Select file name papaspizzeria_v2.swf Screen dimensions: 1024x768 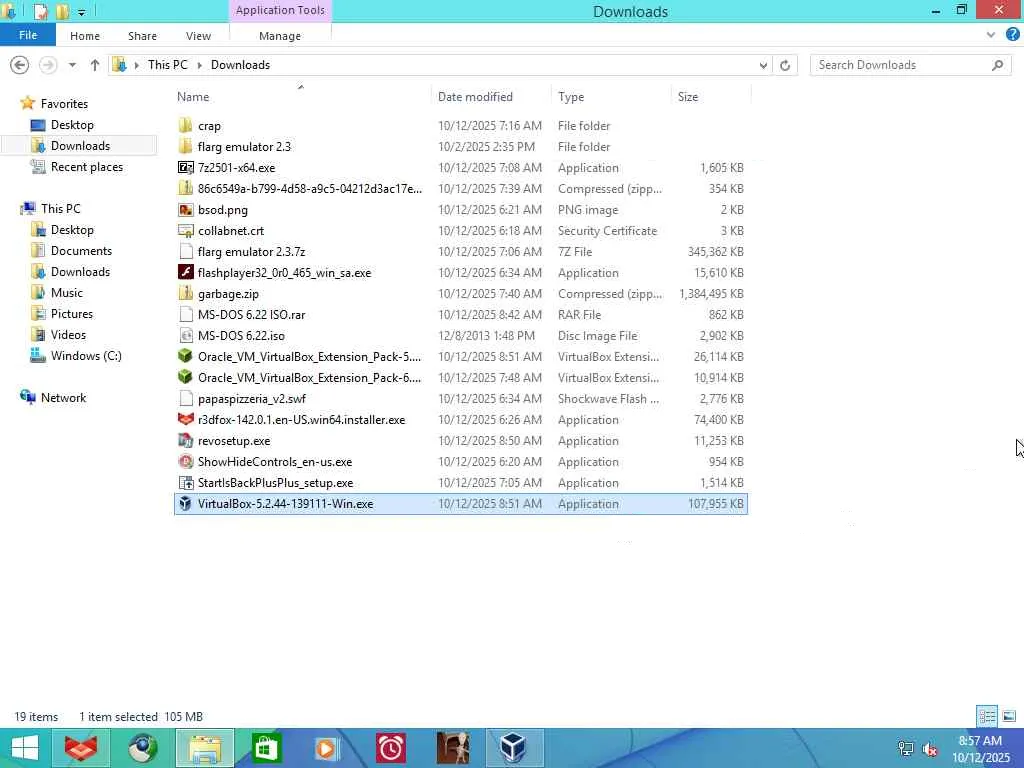(251, 398)
